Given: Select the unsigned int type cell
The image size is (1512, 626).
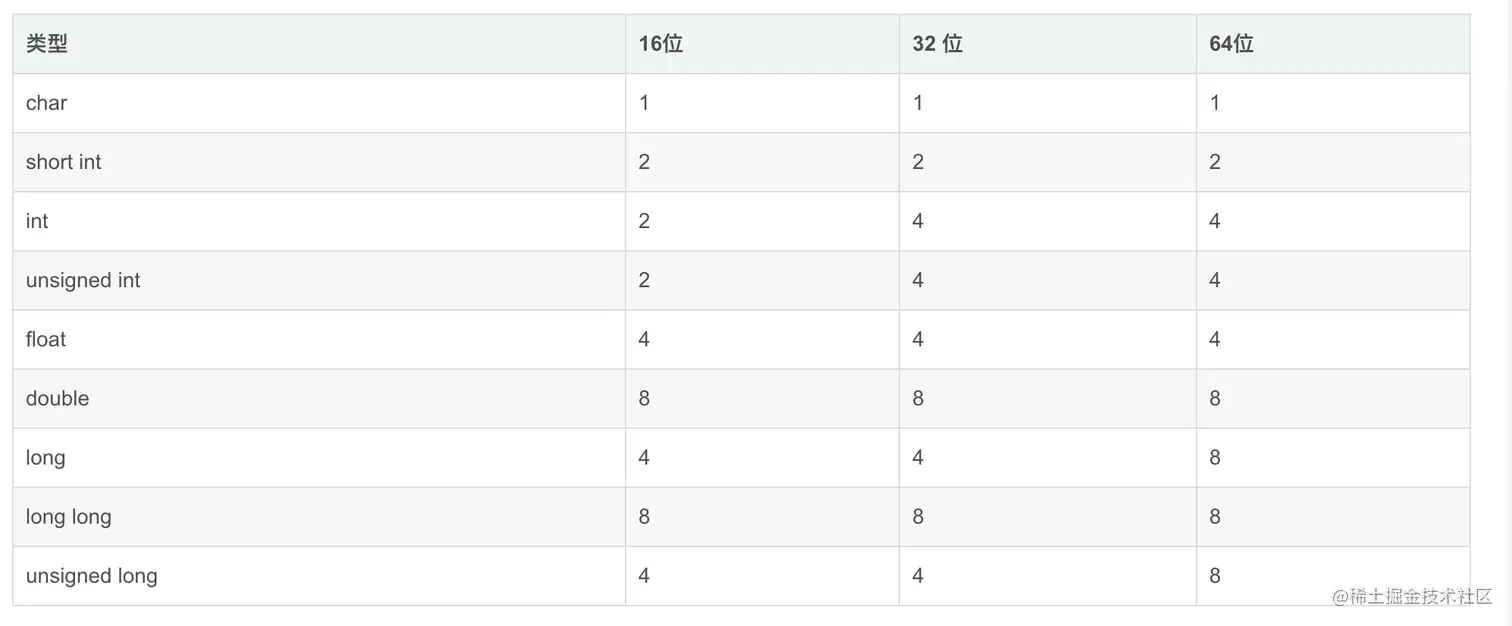Looking at the screenshot, I should (83, 280).
